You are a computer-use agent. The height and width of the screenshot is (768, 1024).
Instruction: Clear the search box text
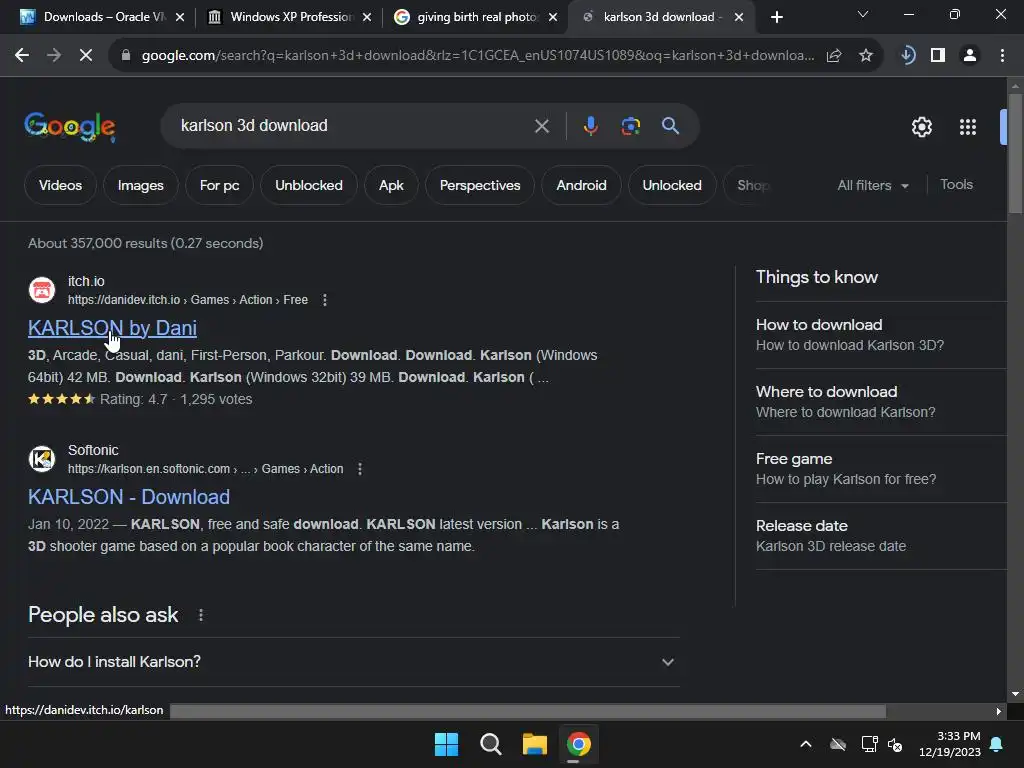(541, 126)
